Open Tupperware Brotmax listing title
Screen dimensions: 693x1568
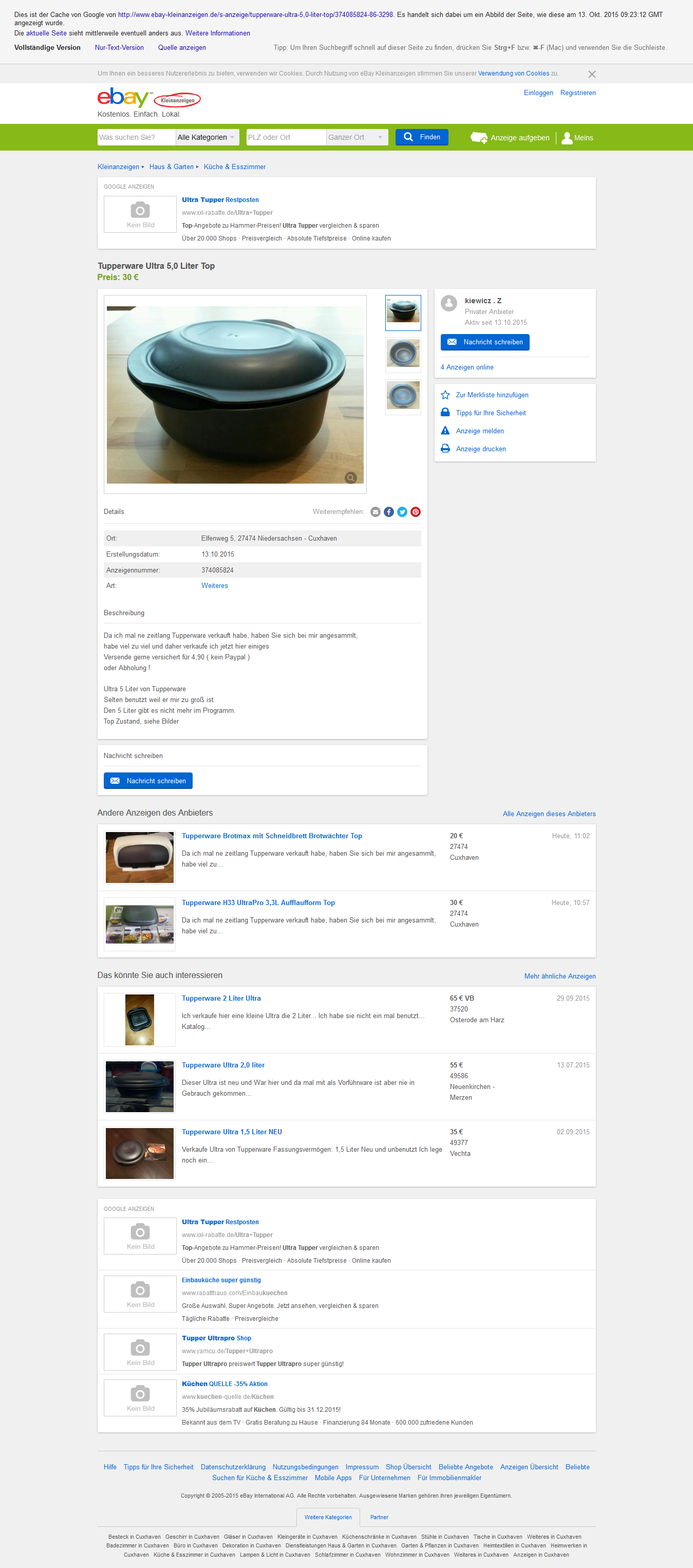point(272,836)
